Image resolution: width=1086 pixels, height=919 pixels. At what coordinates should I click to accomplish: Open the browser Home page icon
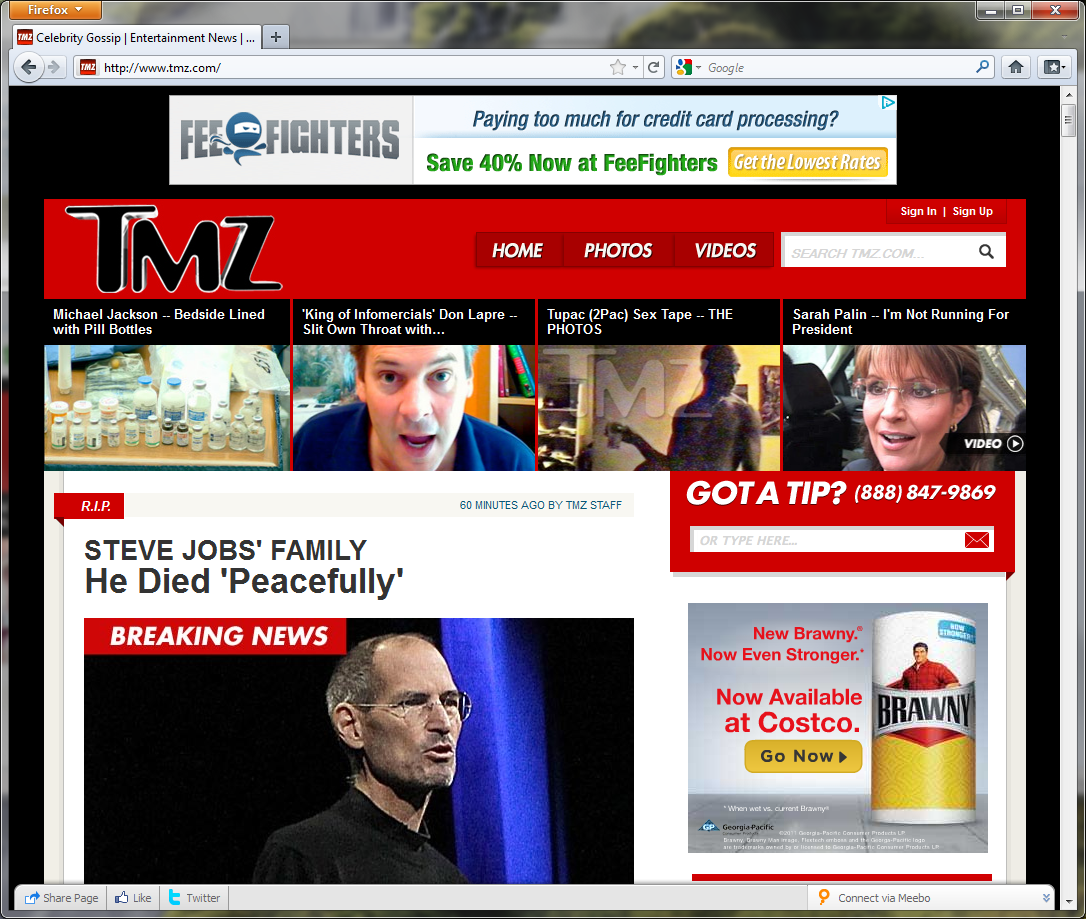[x=1014, y=67]
